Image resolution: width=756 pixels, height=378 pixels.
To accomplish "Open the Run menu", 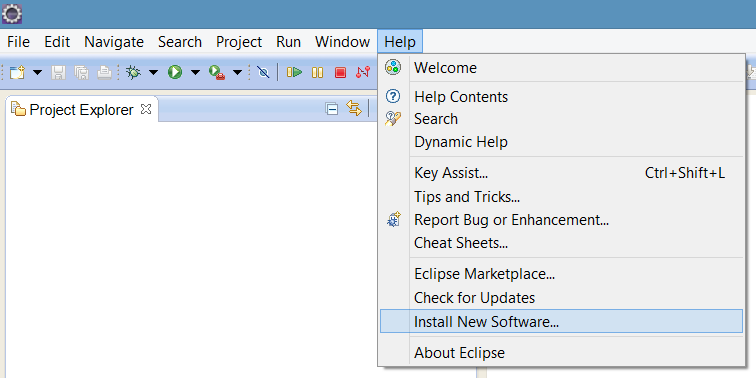I will [288, 42].
